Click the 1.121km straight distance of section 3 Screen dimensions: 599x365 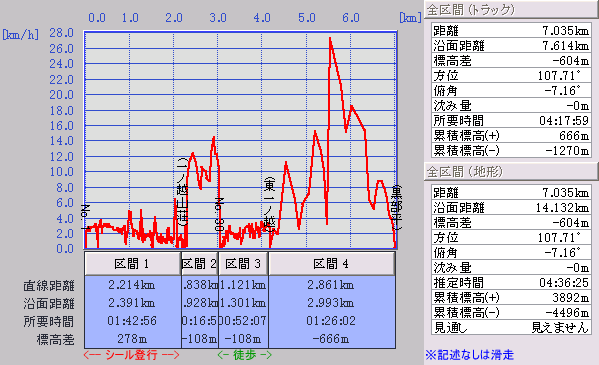pos(243,285)
